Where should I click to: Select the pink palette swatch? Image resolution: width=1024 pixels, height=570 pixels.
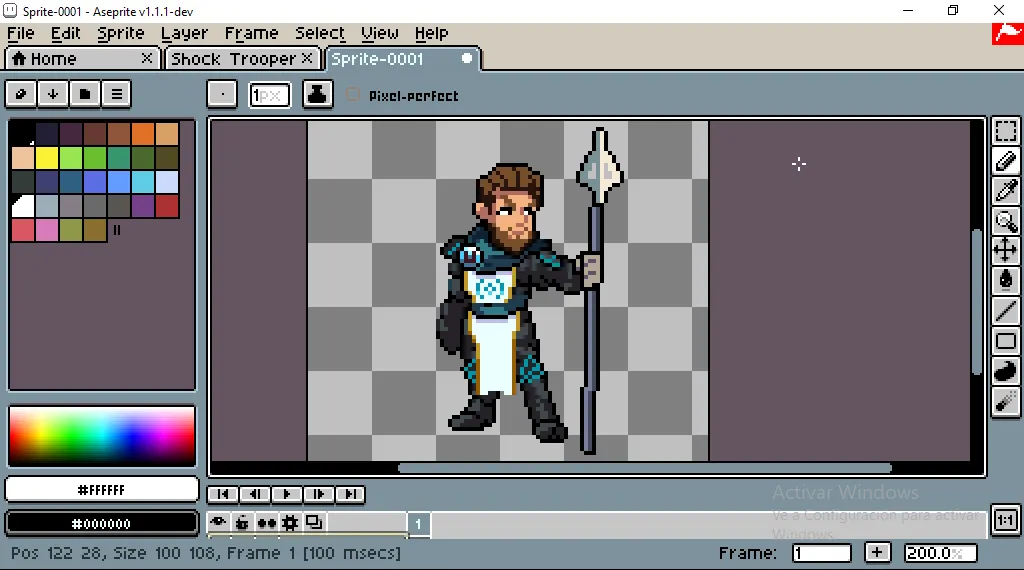click(47, 230)
